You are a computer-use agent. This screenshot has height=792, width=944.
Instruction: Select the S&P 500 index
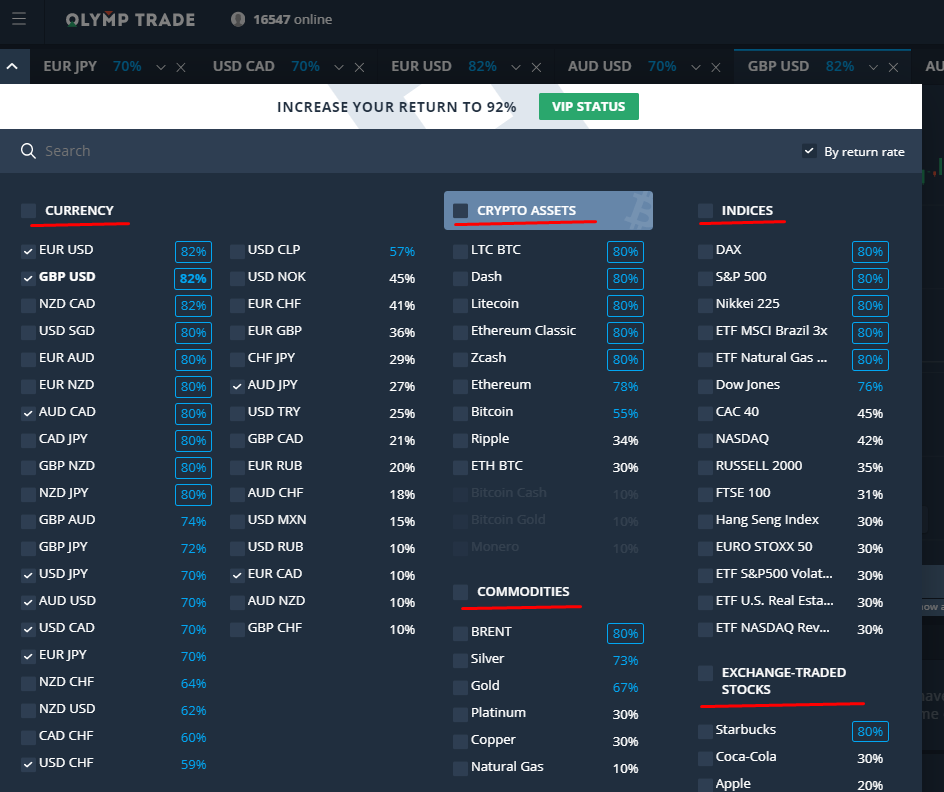click(741, 277)
